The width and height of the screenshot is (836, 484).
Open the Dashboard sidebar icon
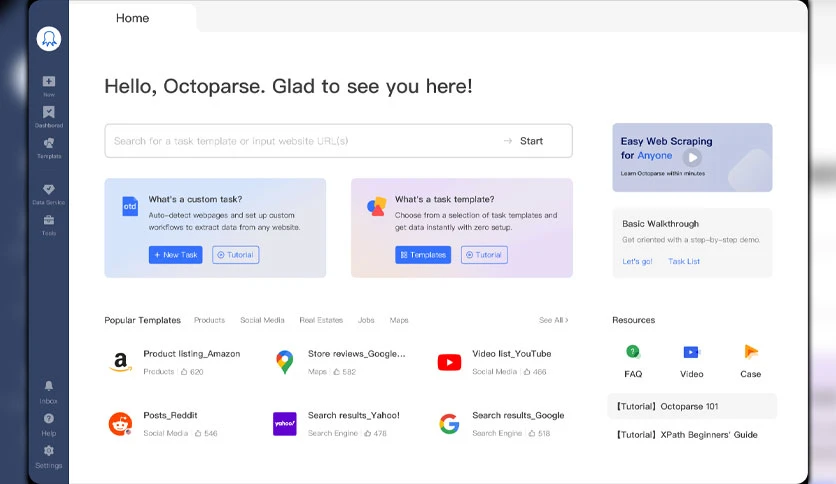pyautogui.click(x=49, y=112)
